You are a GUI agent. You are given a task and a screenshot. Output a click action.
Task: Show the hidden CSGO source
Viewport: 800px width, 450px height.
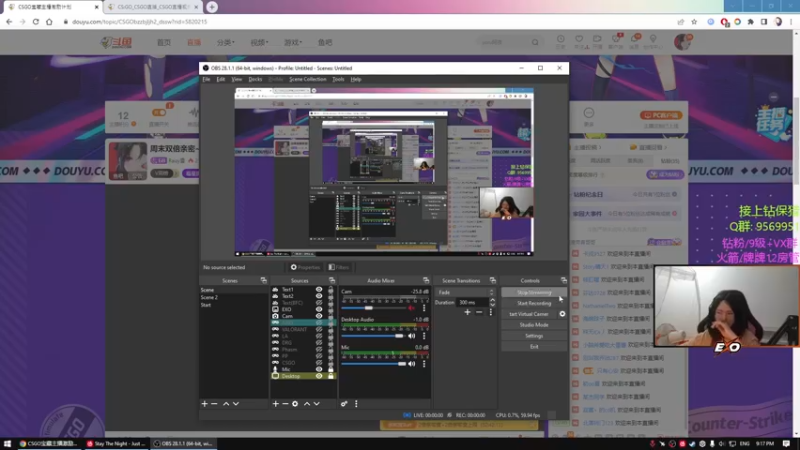[x=319, y=362]
